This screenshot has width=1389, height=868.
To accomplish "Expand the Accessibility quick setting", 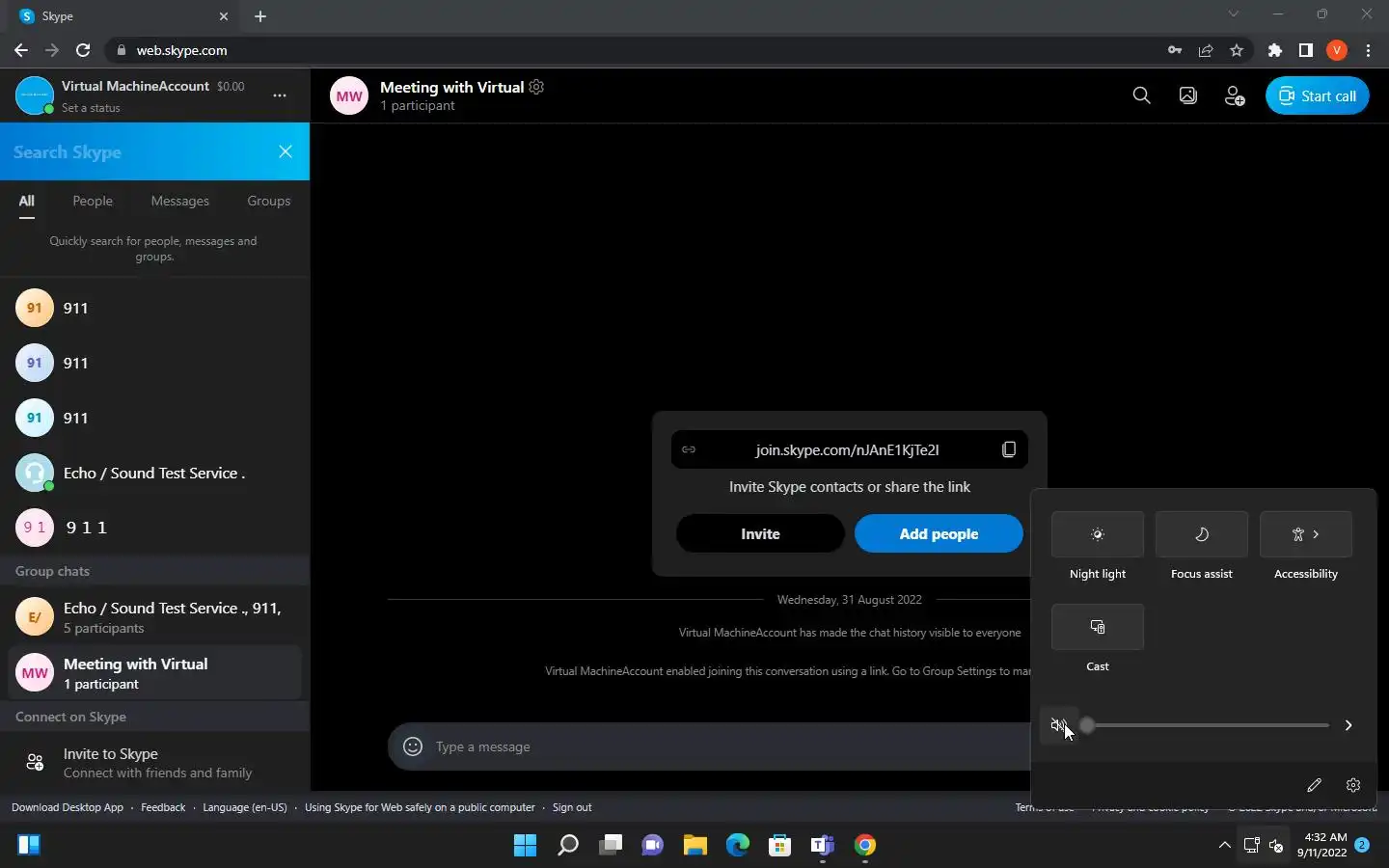I will (1306, 534).
